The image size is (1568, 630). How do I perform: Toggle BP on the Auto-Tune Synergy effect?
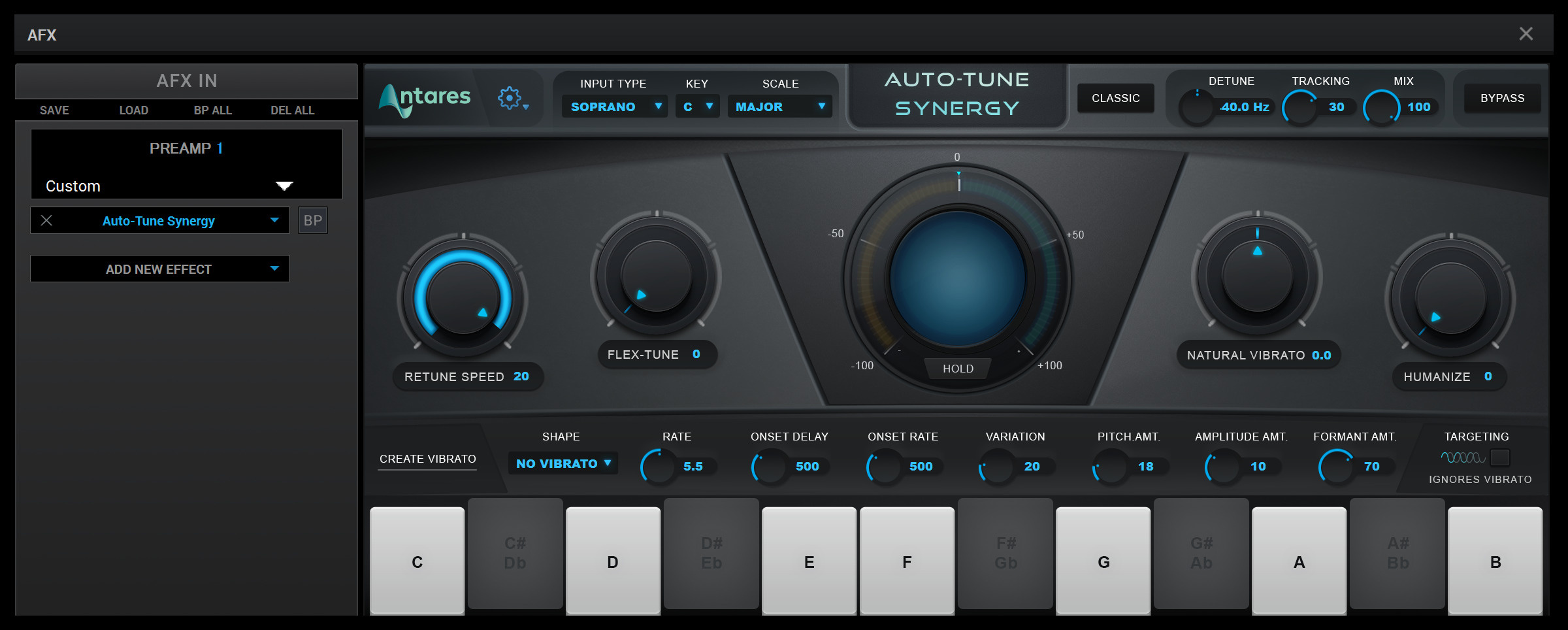tap(312, 220)
